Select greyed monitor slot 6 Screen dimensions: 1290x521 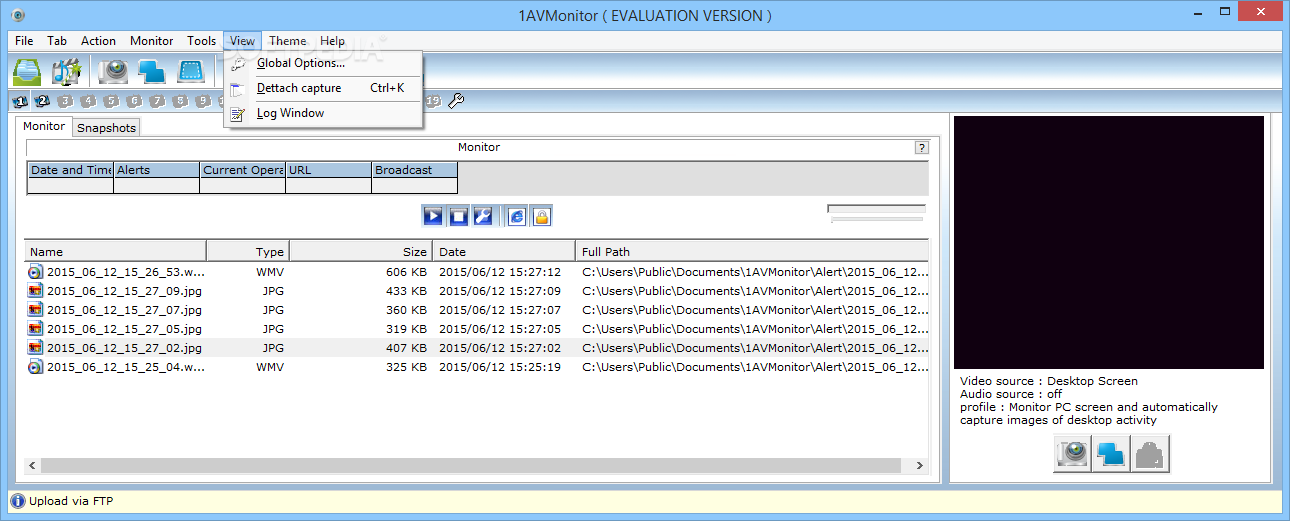(x=135, y=101)
